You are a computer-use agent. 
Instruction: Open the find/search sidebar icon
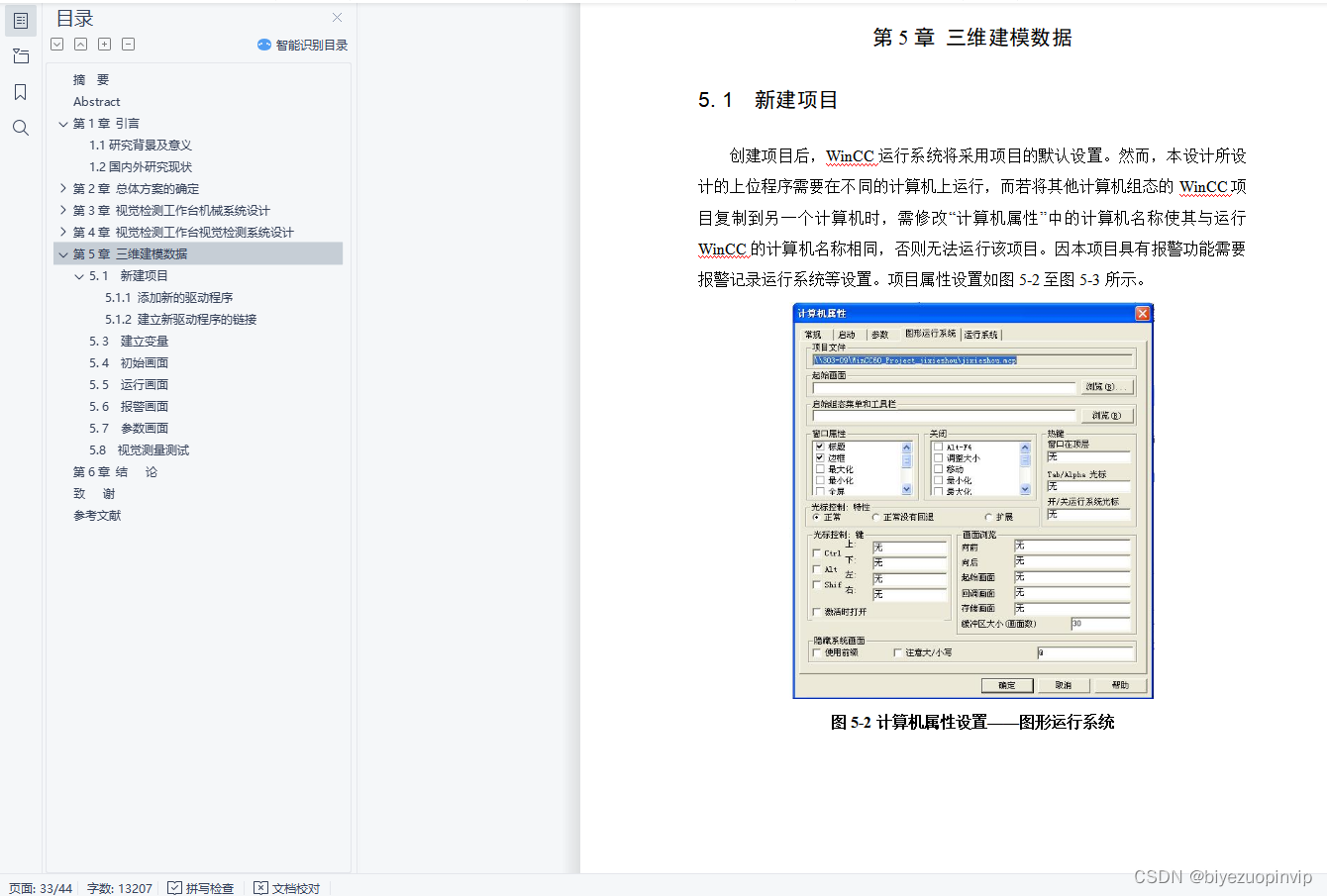(21, 128)
